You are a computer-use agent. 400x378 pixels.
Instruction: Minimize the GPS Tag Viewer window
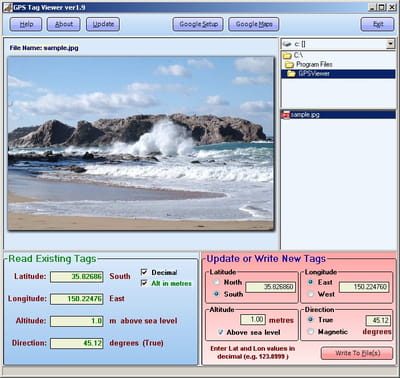click(372, 7)
